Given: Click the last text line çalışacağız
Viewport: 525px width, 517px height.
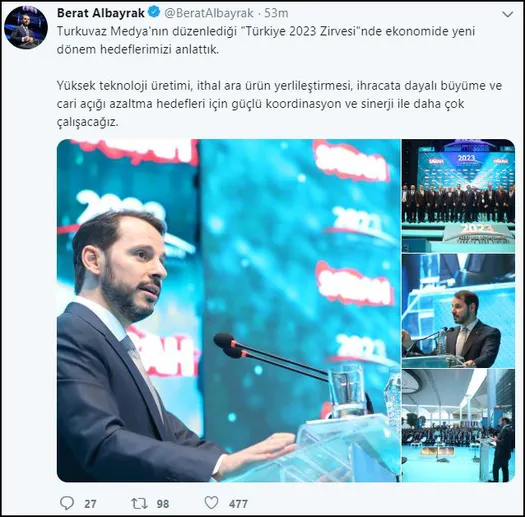Looking at the screenshot, I should [87, 122].
